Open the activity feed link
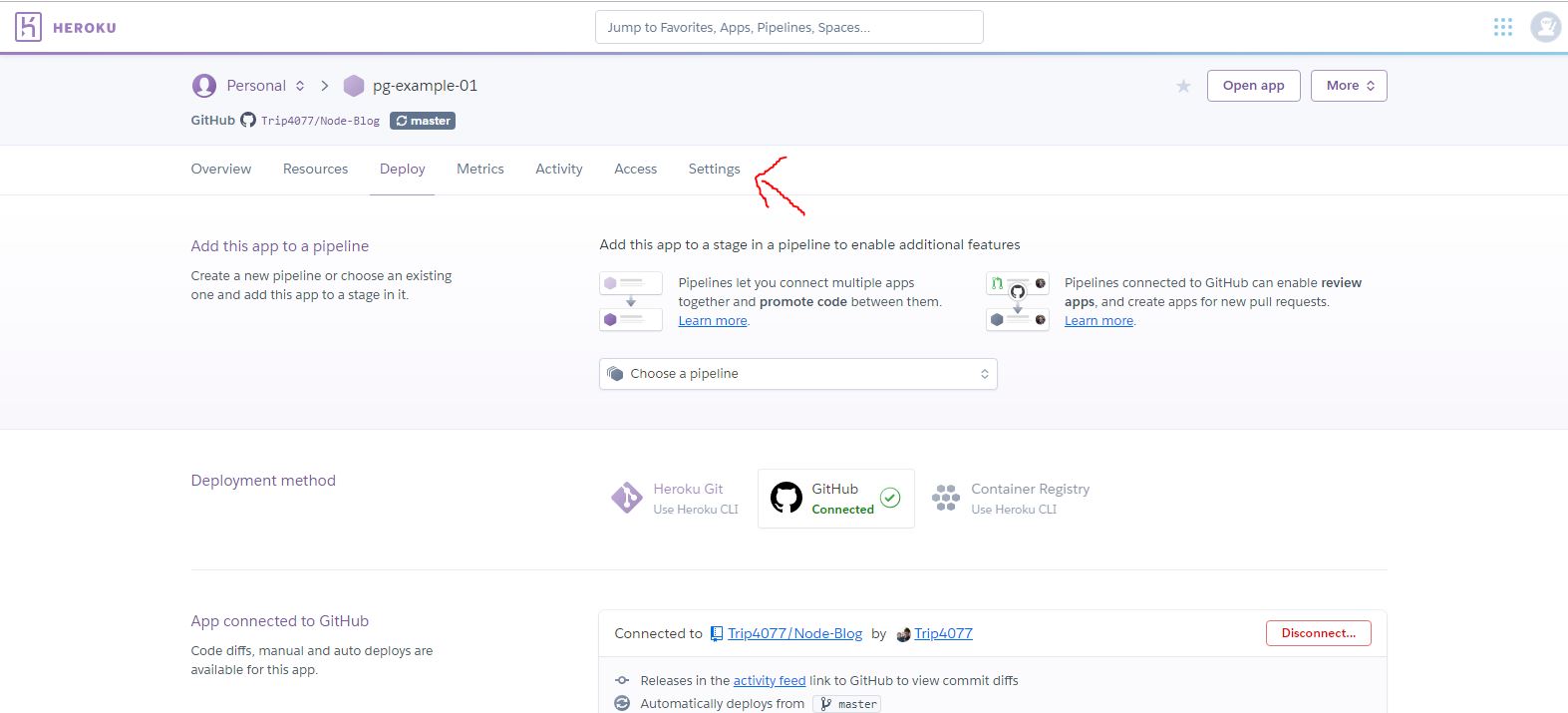The image size is (1568, 713). point(770,681)
